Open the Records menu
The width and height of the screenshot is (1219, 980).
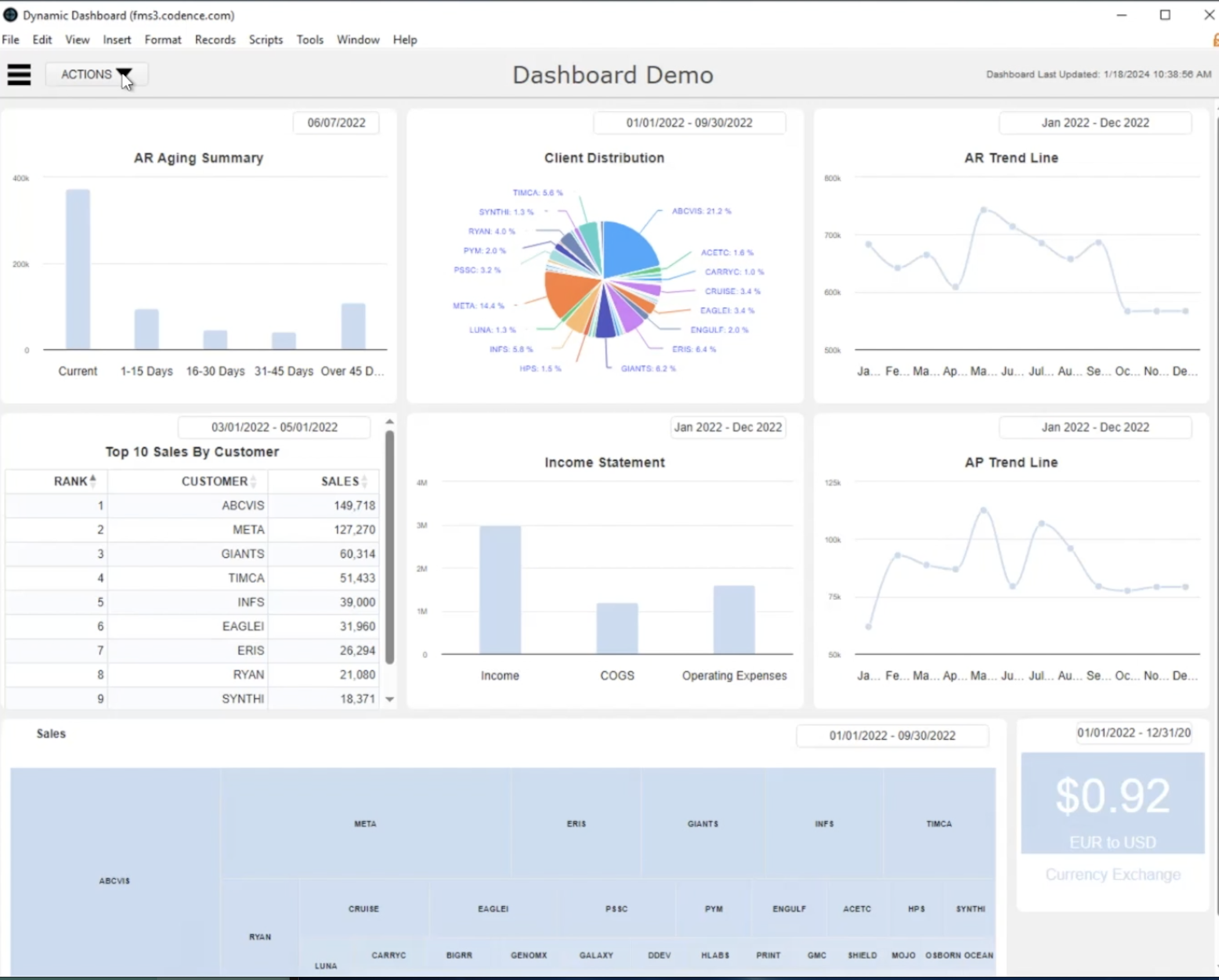tap(215, 40)
